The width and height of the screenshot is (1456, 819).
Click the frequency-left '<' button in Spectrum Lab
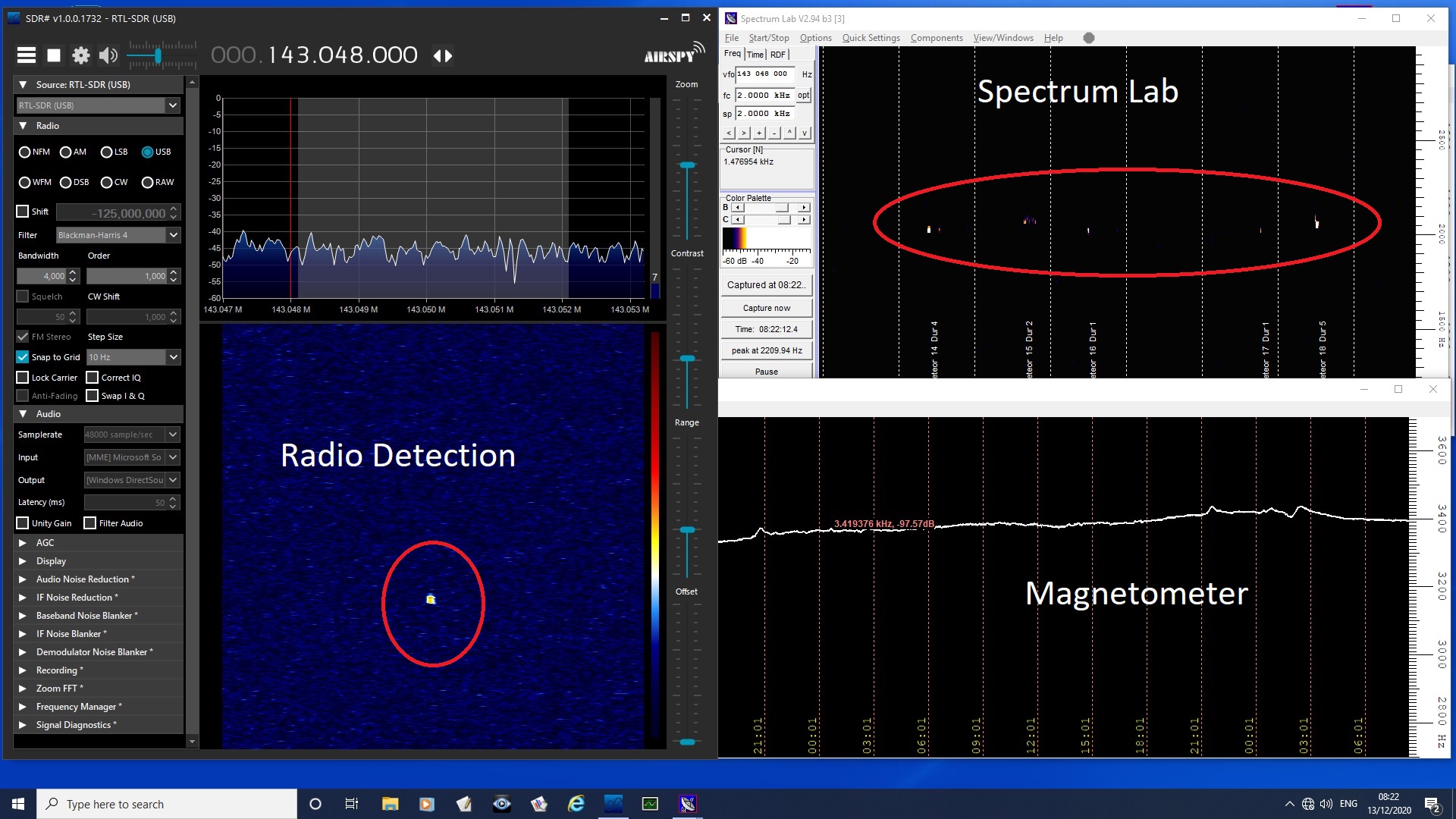[729, 133]
